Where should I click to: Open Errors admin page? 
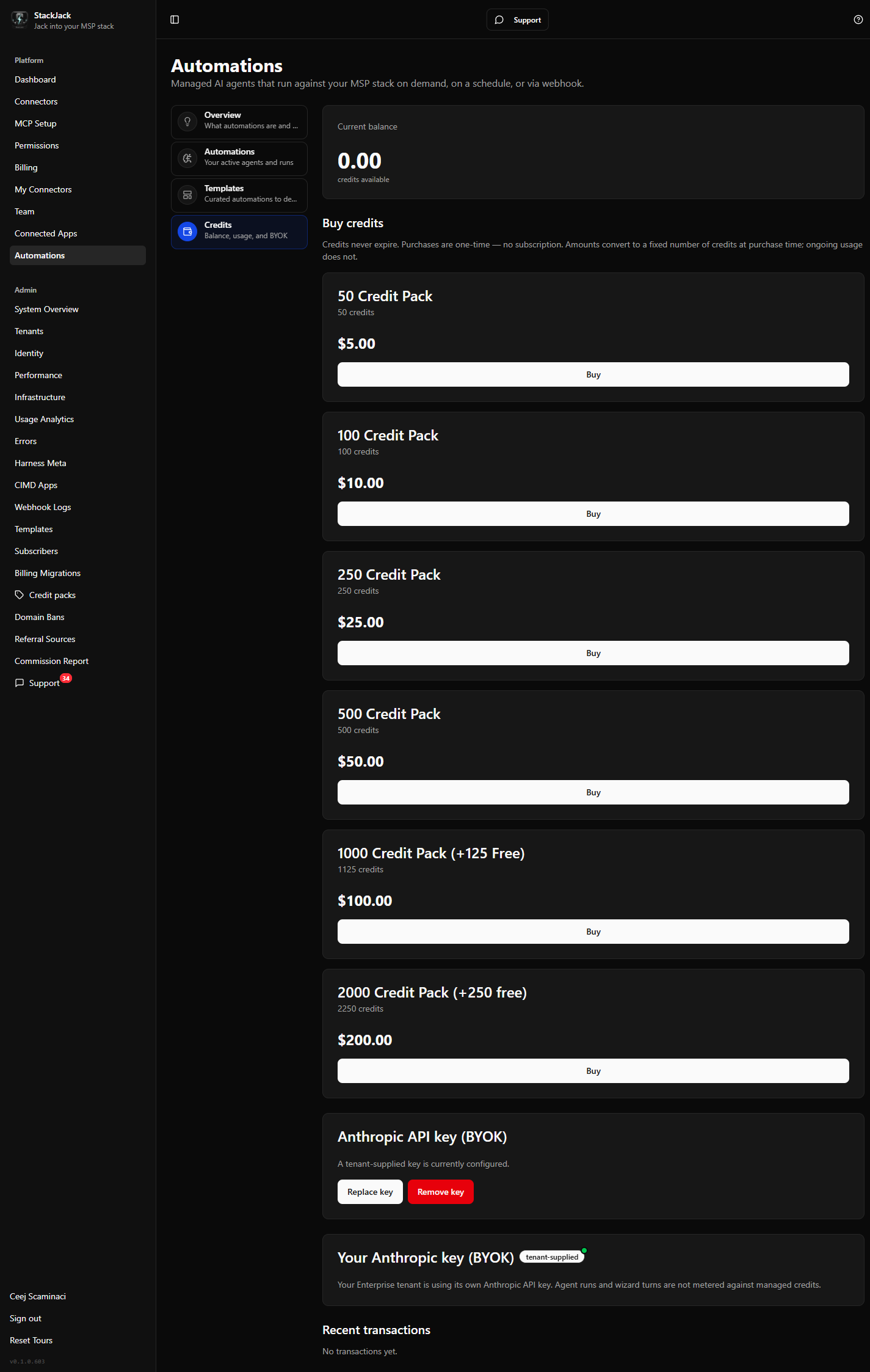coord(78,441)
